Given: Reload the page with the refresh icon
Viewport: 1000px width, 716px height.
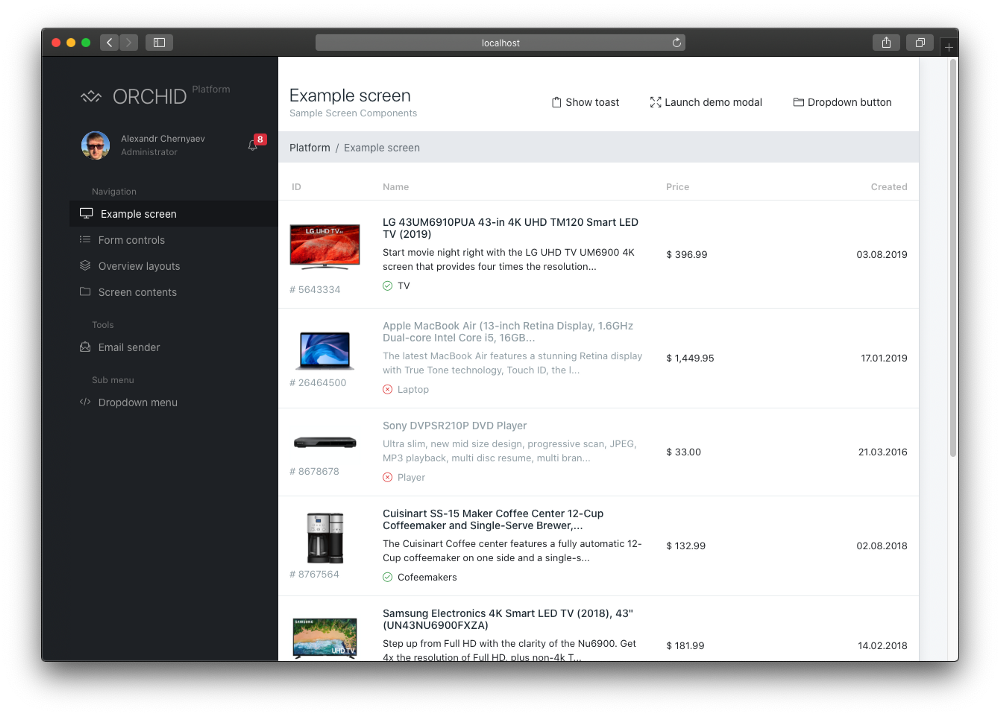Looking at the screenshot, I should (x=677, y=43).
